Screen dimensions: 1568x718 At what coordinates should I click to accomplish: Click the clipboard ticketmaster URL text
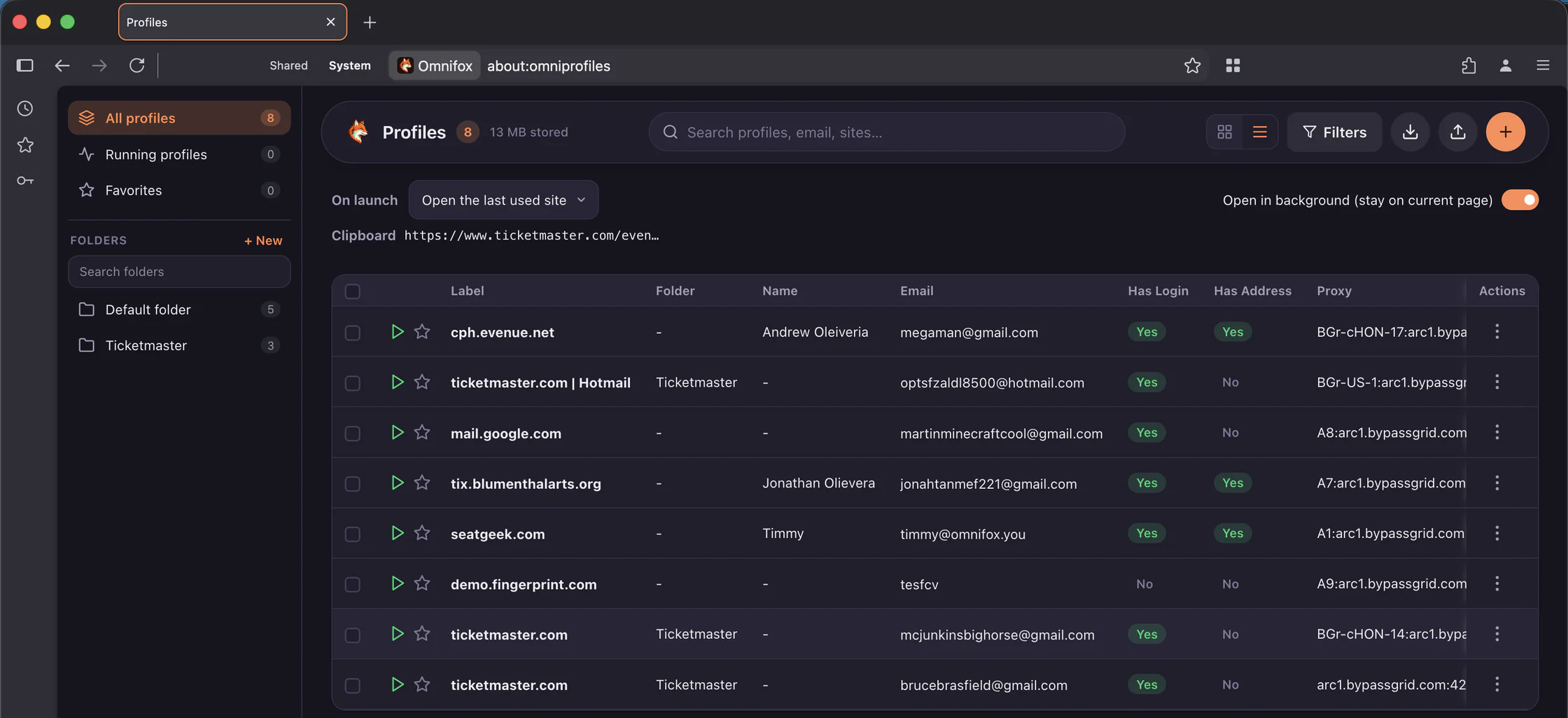531,235
